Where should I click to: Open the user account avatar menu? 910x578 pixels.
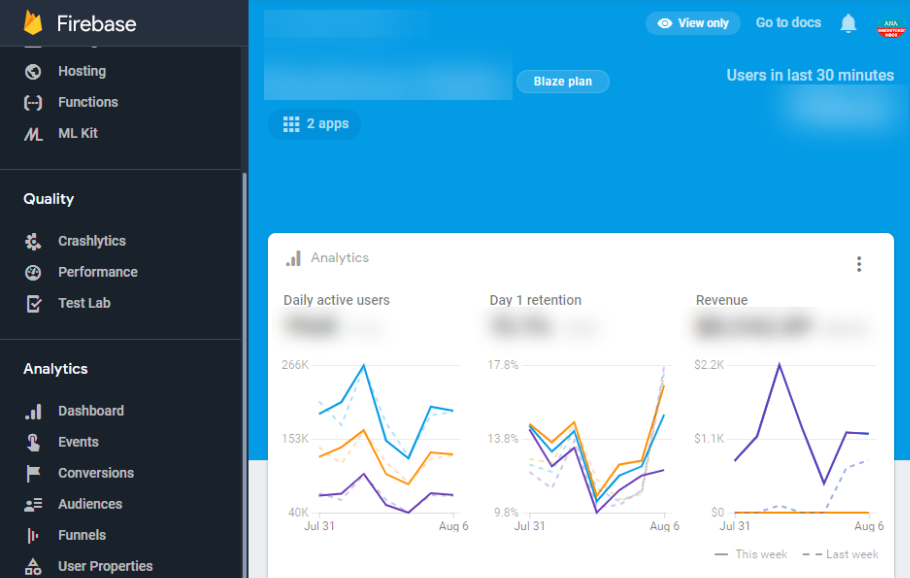coord(890,26)
